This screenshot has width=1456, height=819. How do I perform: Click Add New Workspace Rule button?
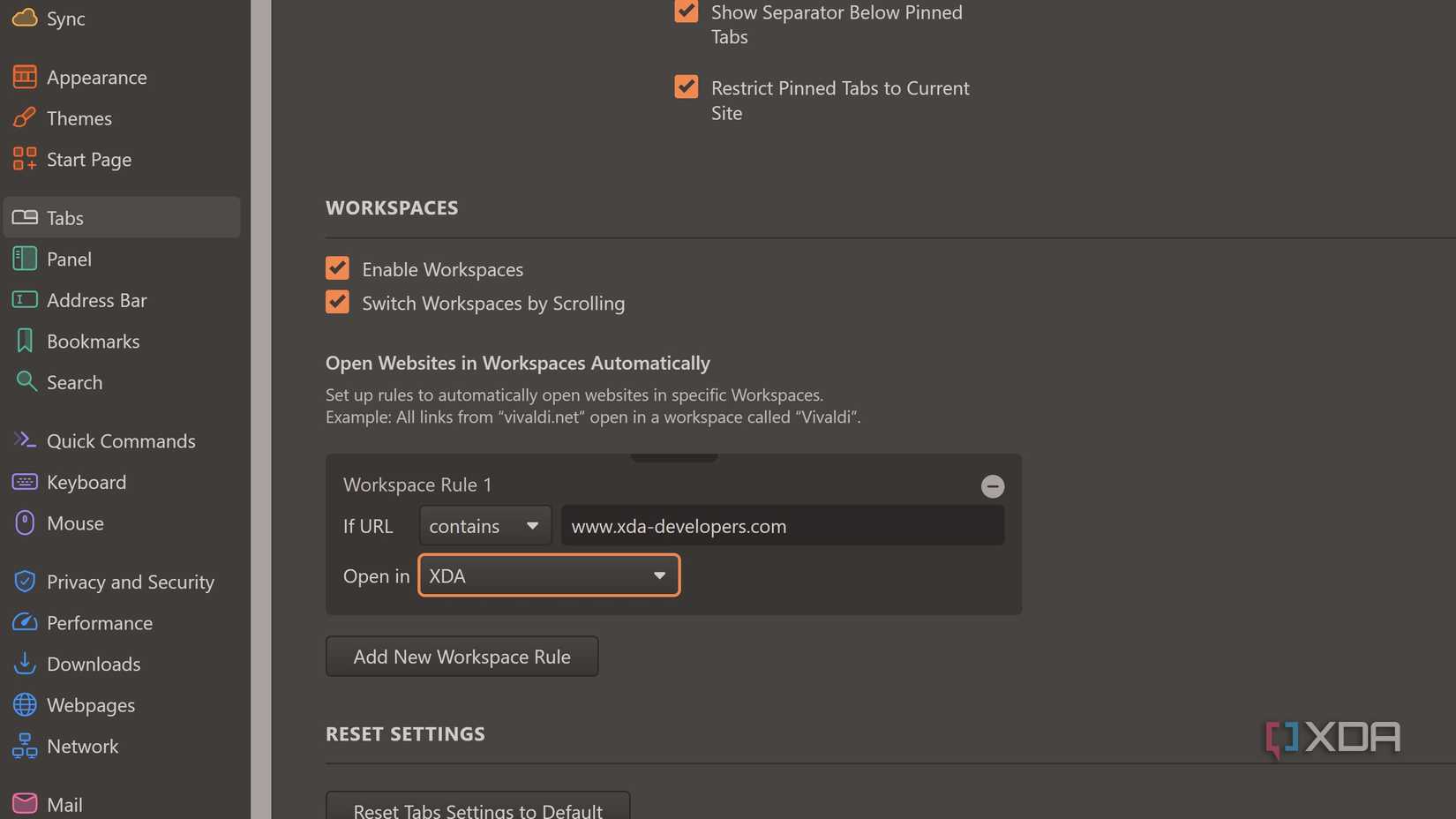click(x=462, y=656)
